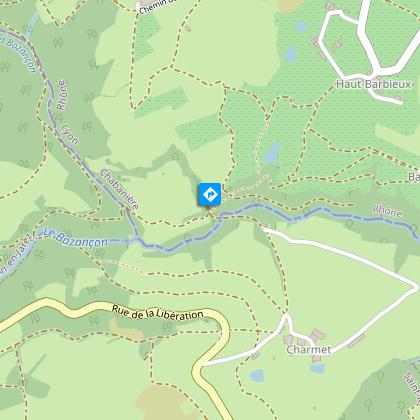
Task: Click the Chemin de road label
Action: tap(157, 7)
